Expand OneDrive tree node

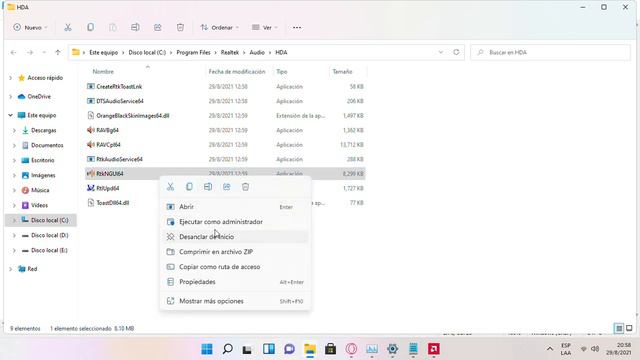11,97
